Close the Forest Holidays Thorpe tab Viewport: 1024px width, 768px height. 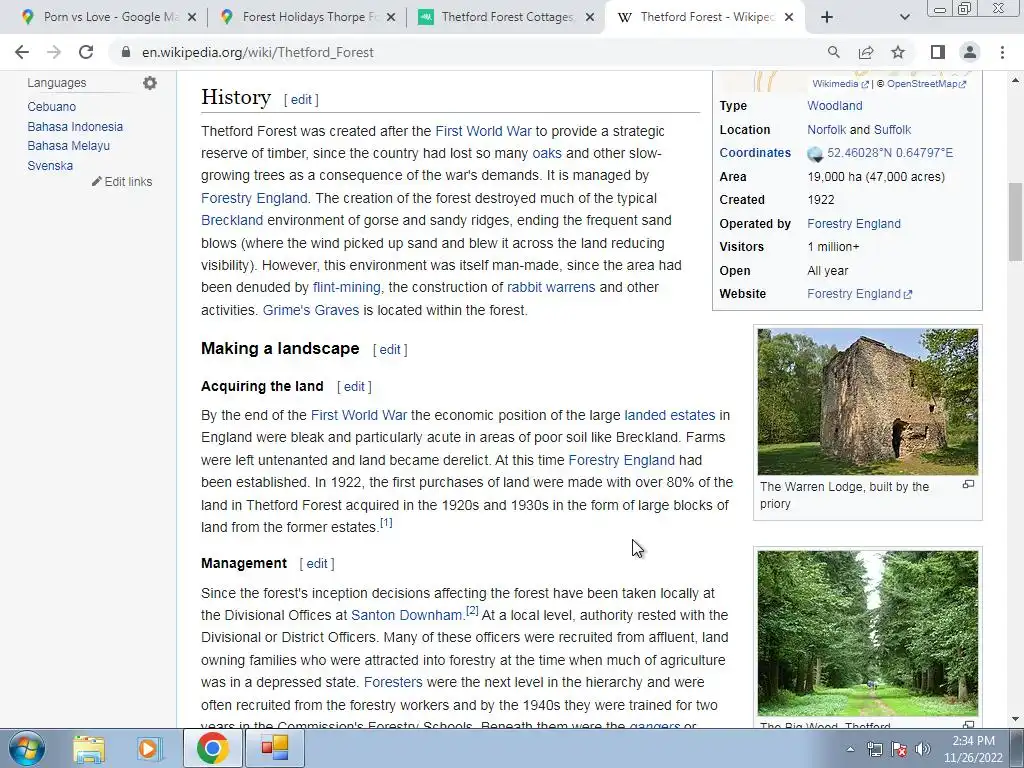(391, 17)
